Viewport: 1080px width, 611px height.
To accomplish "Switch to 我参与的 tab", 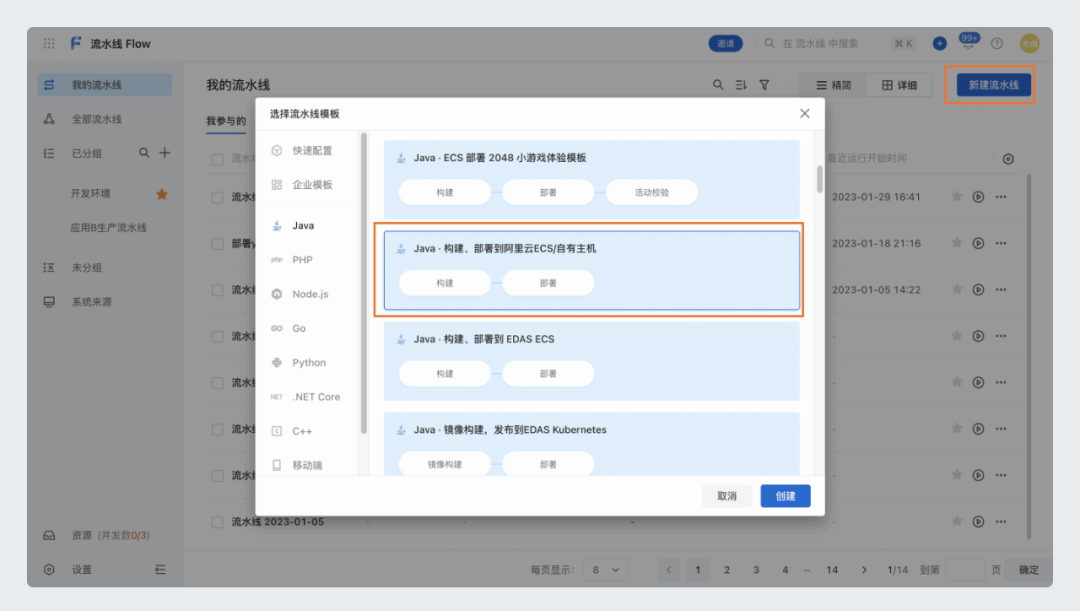I will click(x=226, y=121).
